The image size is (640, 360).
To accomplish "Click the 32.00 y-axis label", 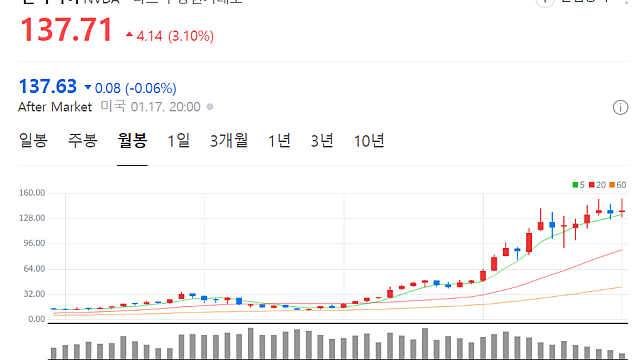I will [33, 294].
